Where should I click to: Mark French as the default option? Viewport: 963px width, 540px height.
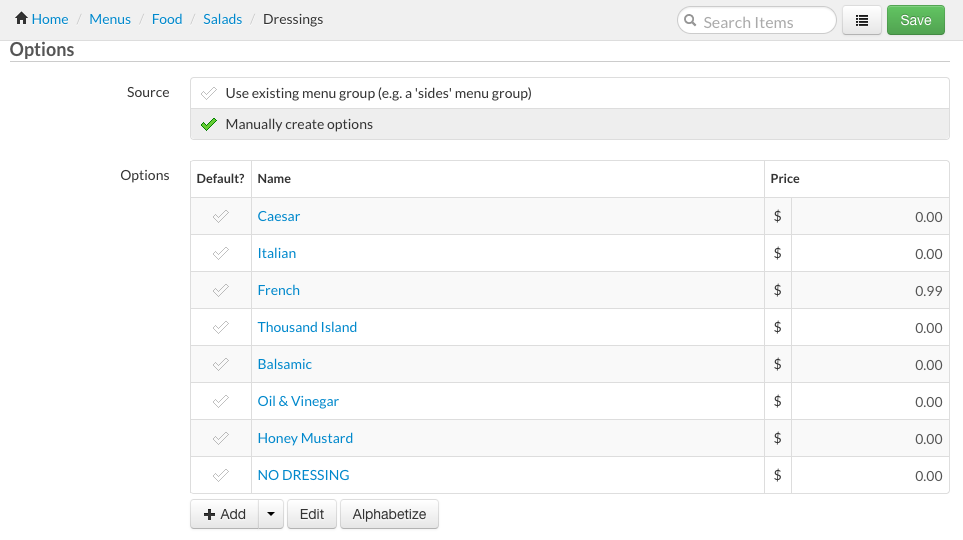(x=221, y=290)
